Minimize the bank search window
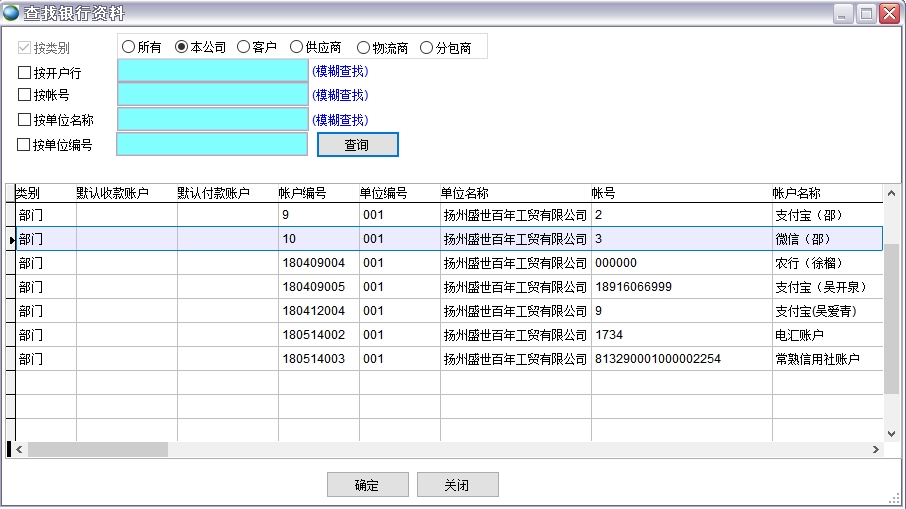Viewport: 906px width, 509px height. 843,13
